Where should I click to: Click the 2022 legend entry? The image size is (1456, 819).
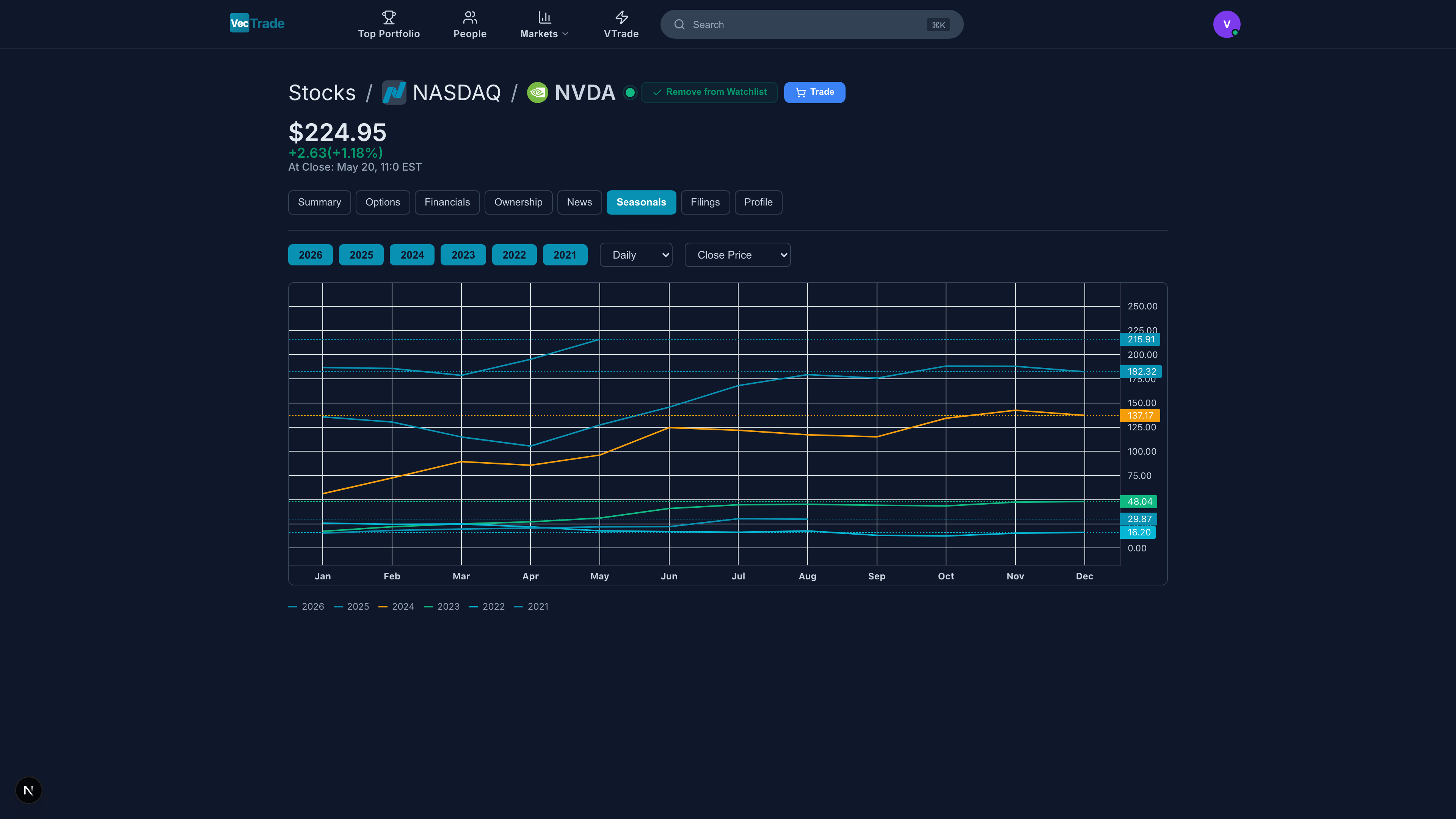tap(486, 607)
